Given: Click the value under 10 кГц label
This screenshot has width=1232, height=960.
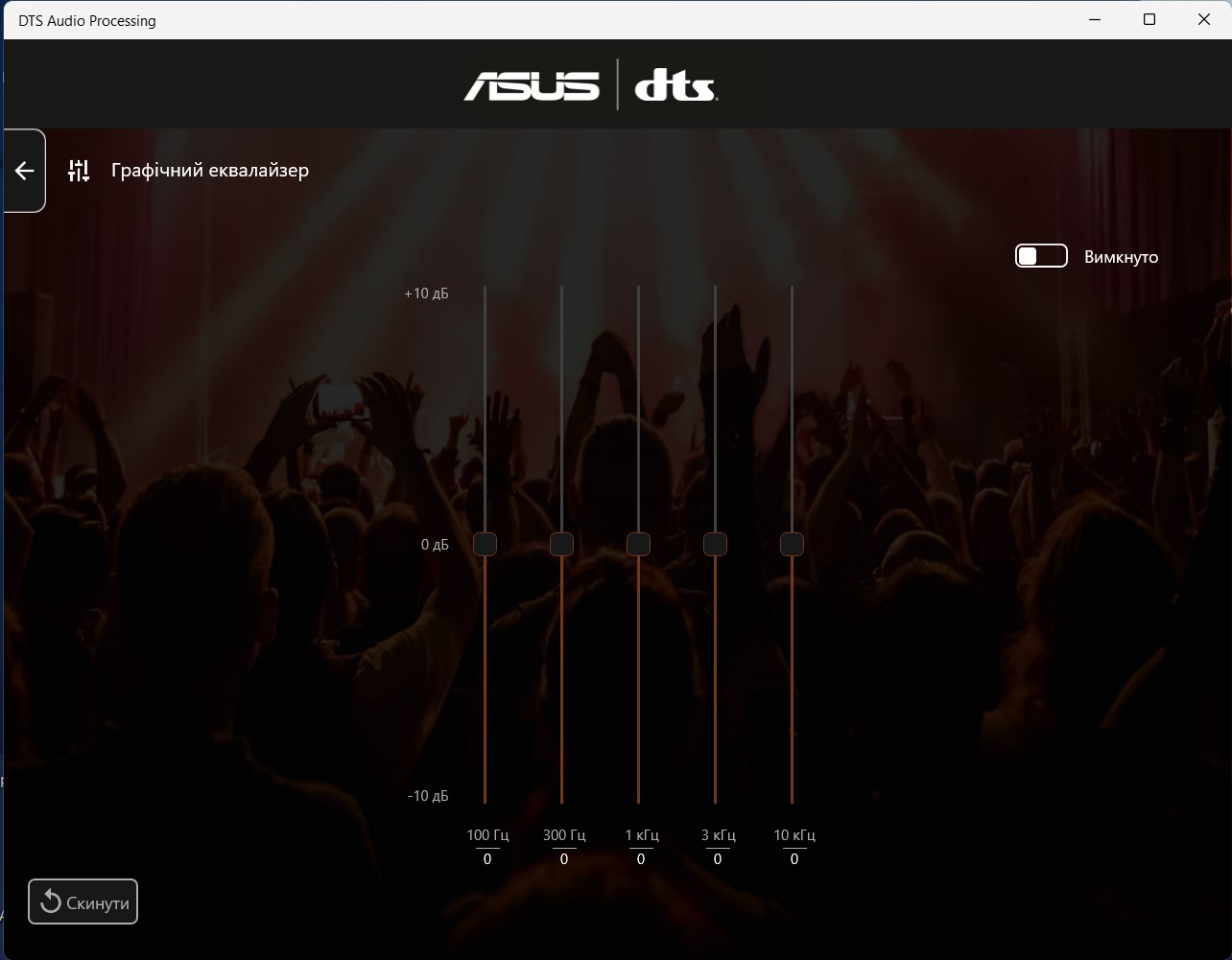Looking at the screenshot, I should point(794,859).
